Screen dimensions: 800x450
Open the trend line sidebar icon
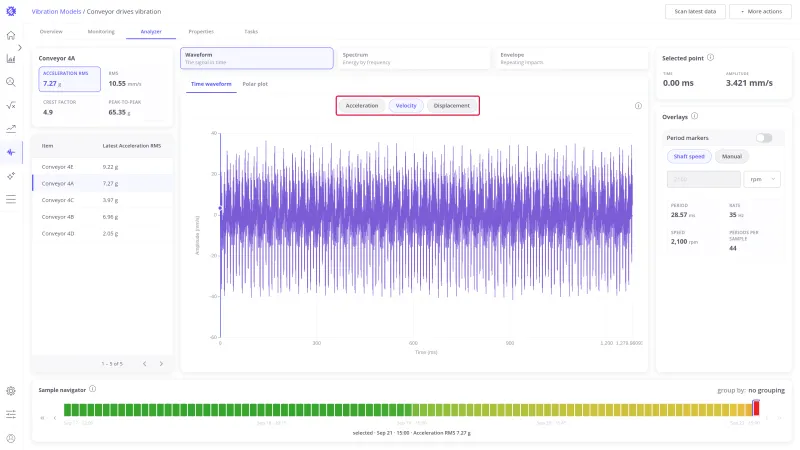[x=11, y=129]
